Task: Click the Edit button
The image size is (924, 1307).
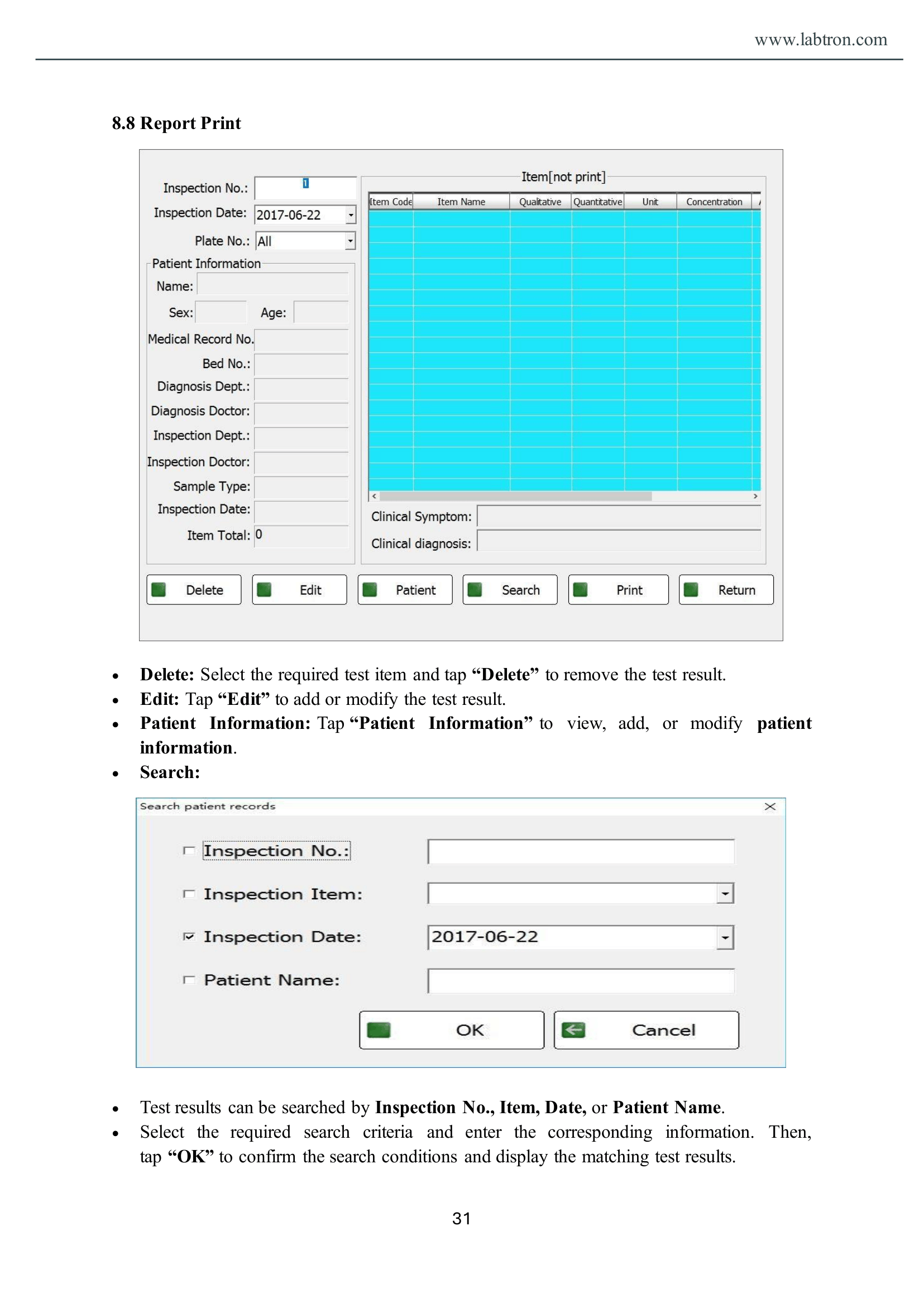Action: click(299, 590)
